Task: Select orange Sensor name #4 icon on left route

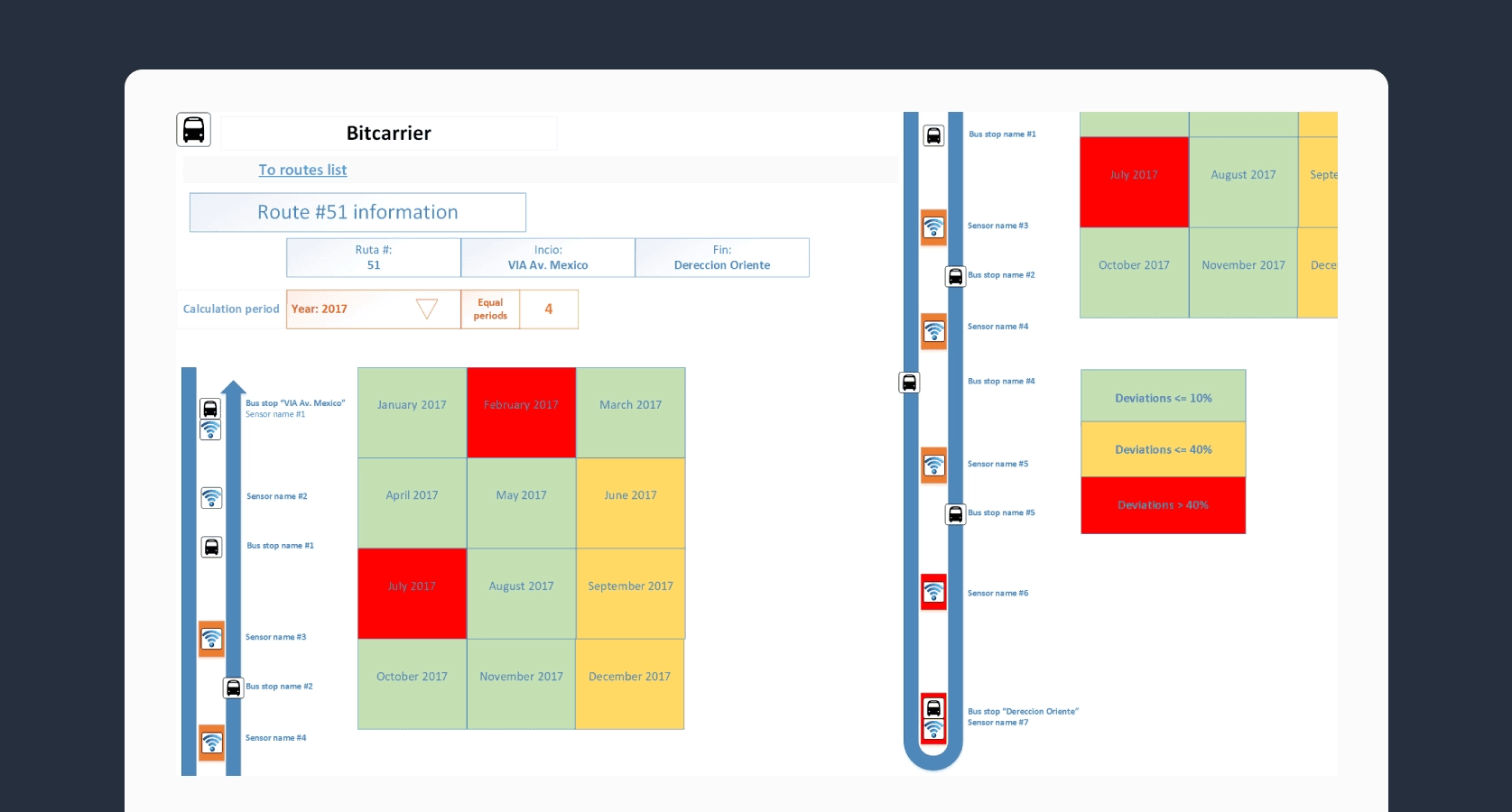Action: point(211,743)
